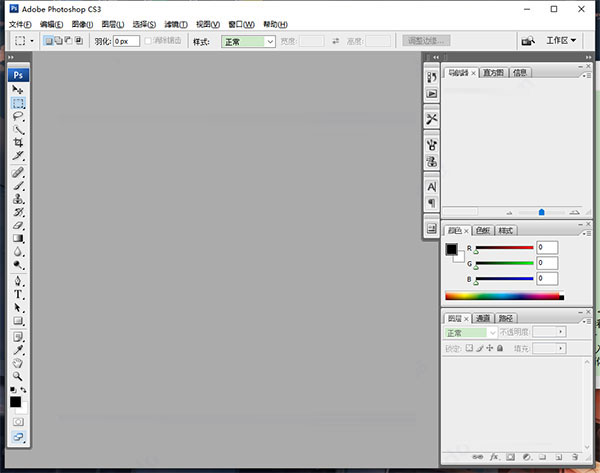
Task: Select the Rectangular Marquee tool in toolbox
Action: click(x=18, y=103)
